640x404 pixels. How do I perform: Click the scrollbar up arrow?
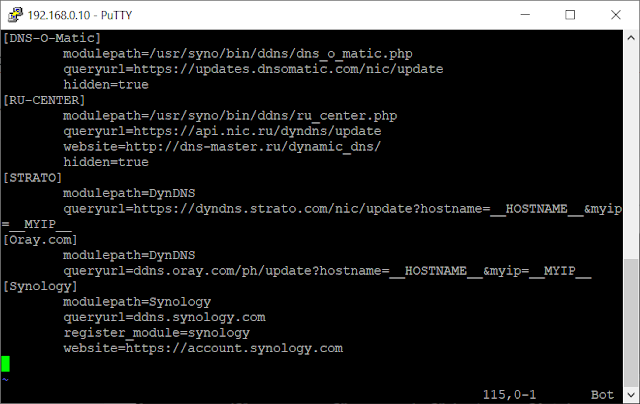(631, 38)
